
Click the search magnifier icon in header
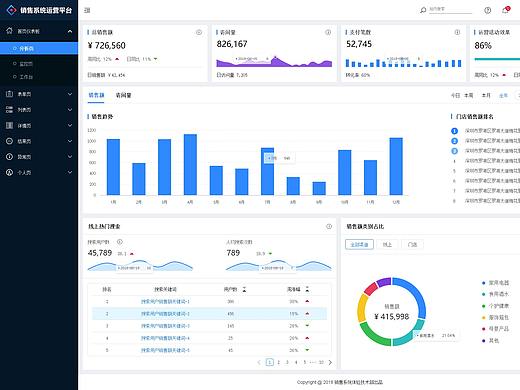(x=423, y=10)
